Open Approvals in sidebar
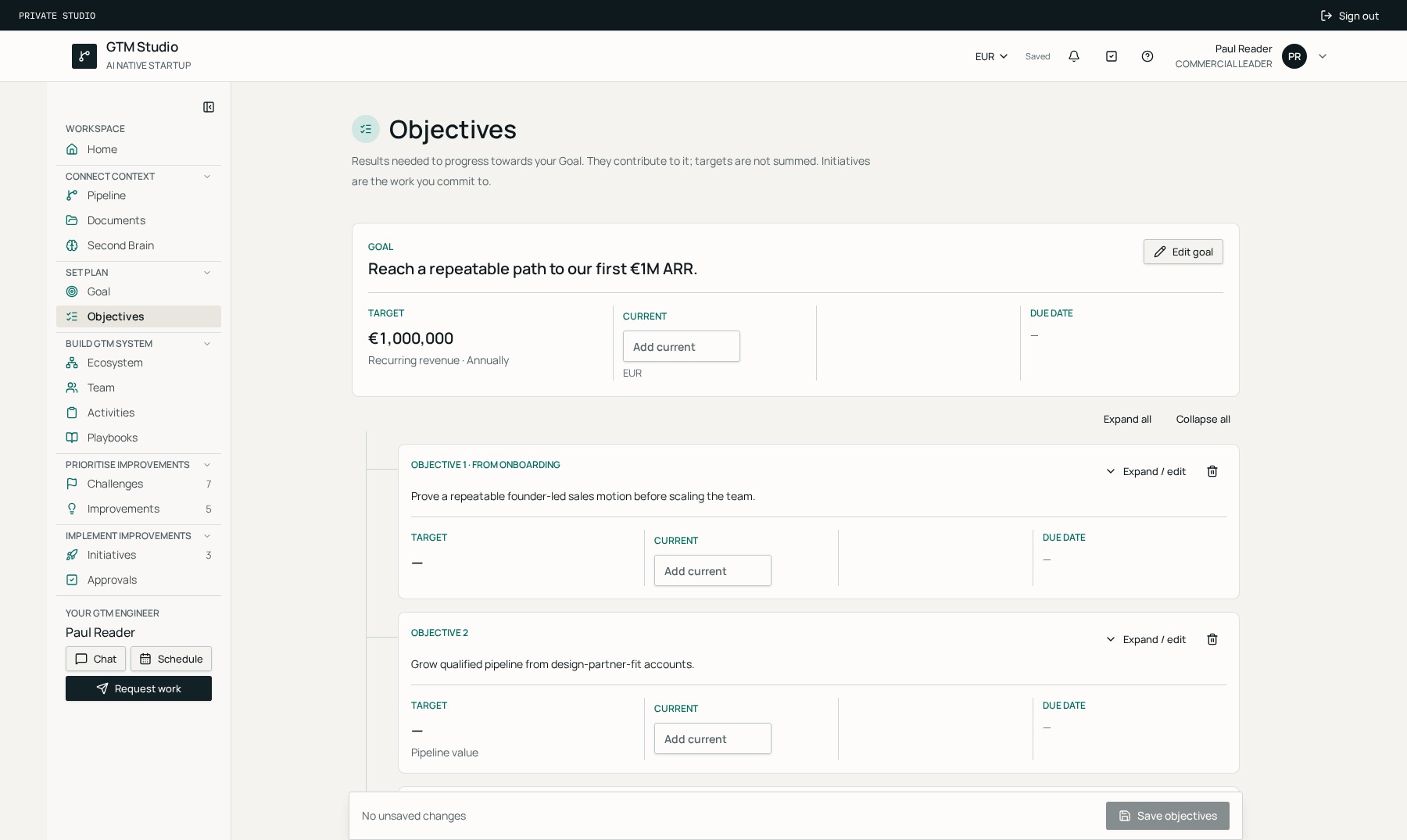This screenshot has height=840, width=1407. pos(138,580)
